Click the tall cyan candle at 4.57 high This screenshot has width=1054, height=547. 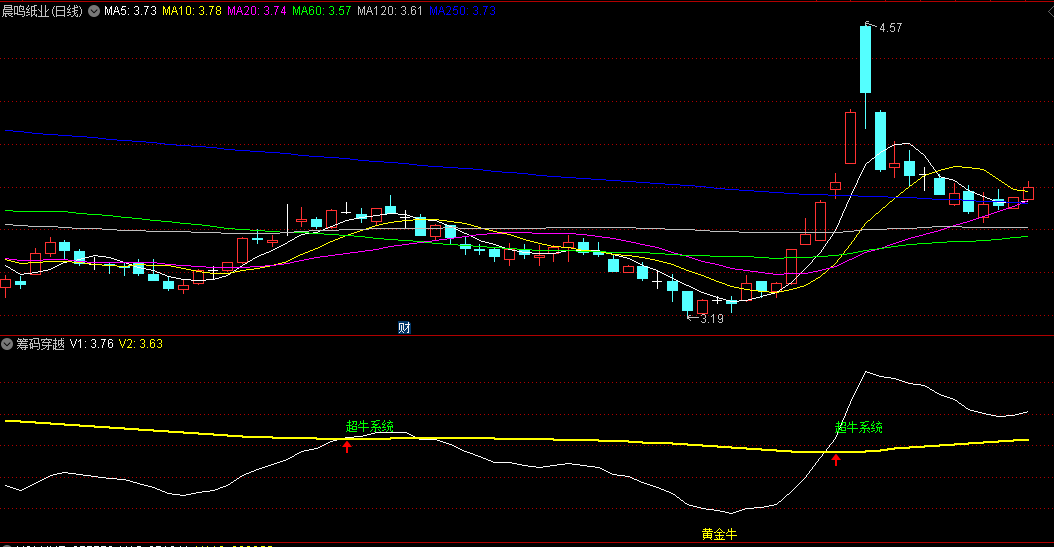point(865,59)
